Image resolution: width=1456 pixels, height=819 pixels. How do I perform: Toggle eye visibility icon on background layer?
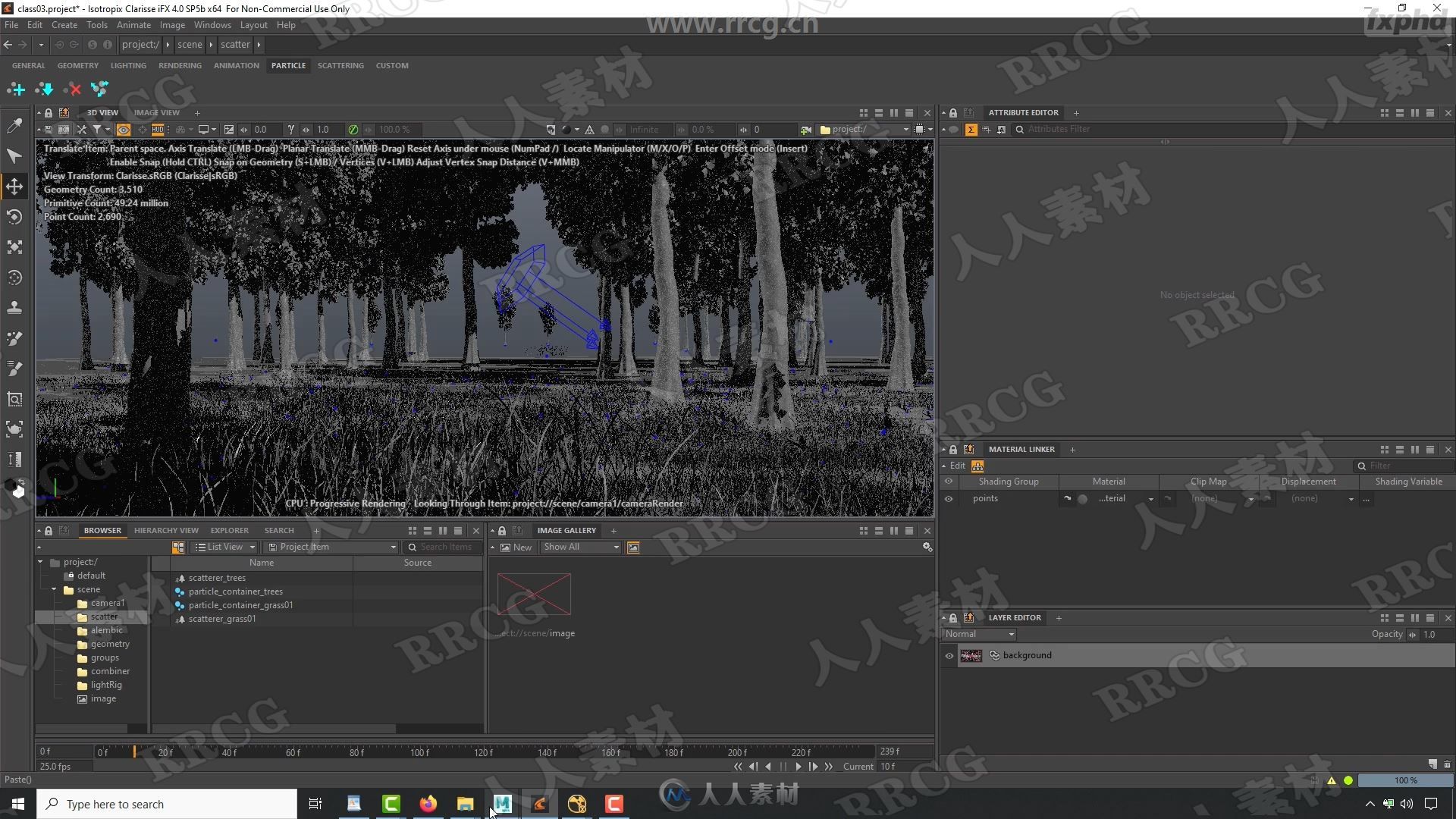(x=950, y=654)
